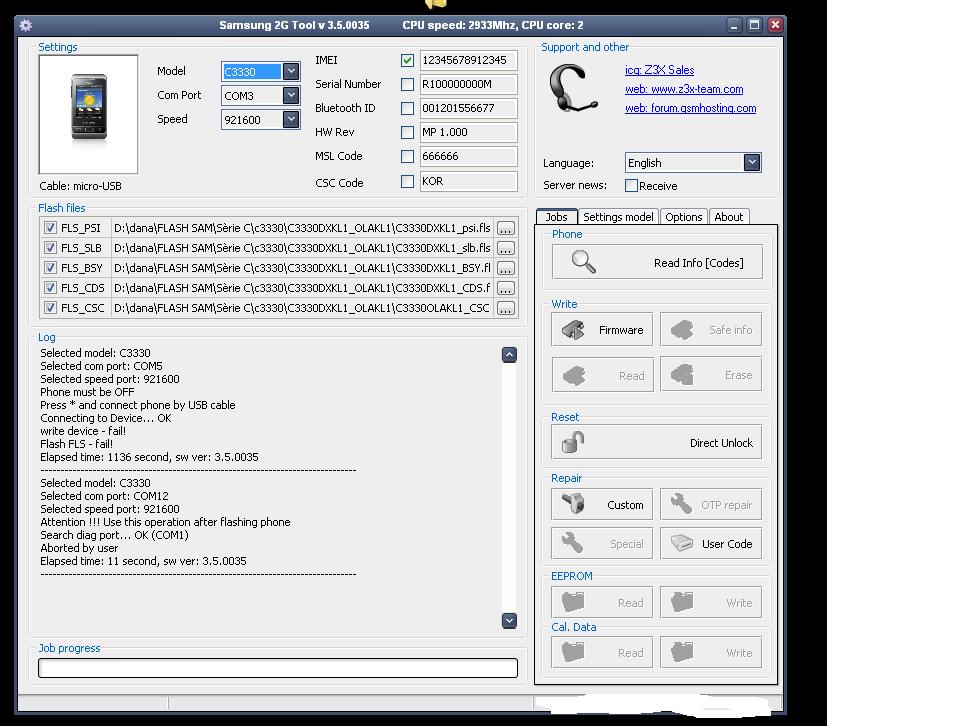Image resolution: width=960 pixels, height=726 pixels.
Task: Uncheck the FLS_CDS flash file
Action: (x=51, y=288)
